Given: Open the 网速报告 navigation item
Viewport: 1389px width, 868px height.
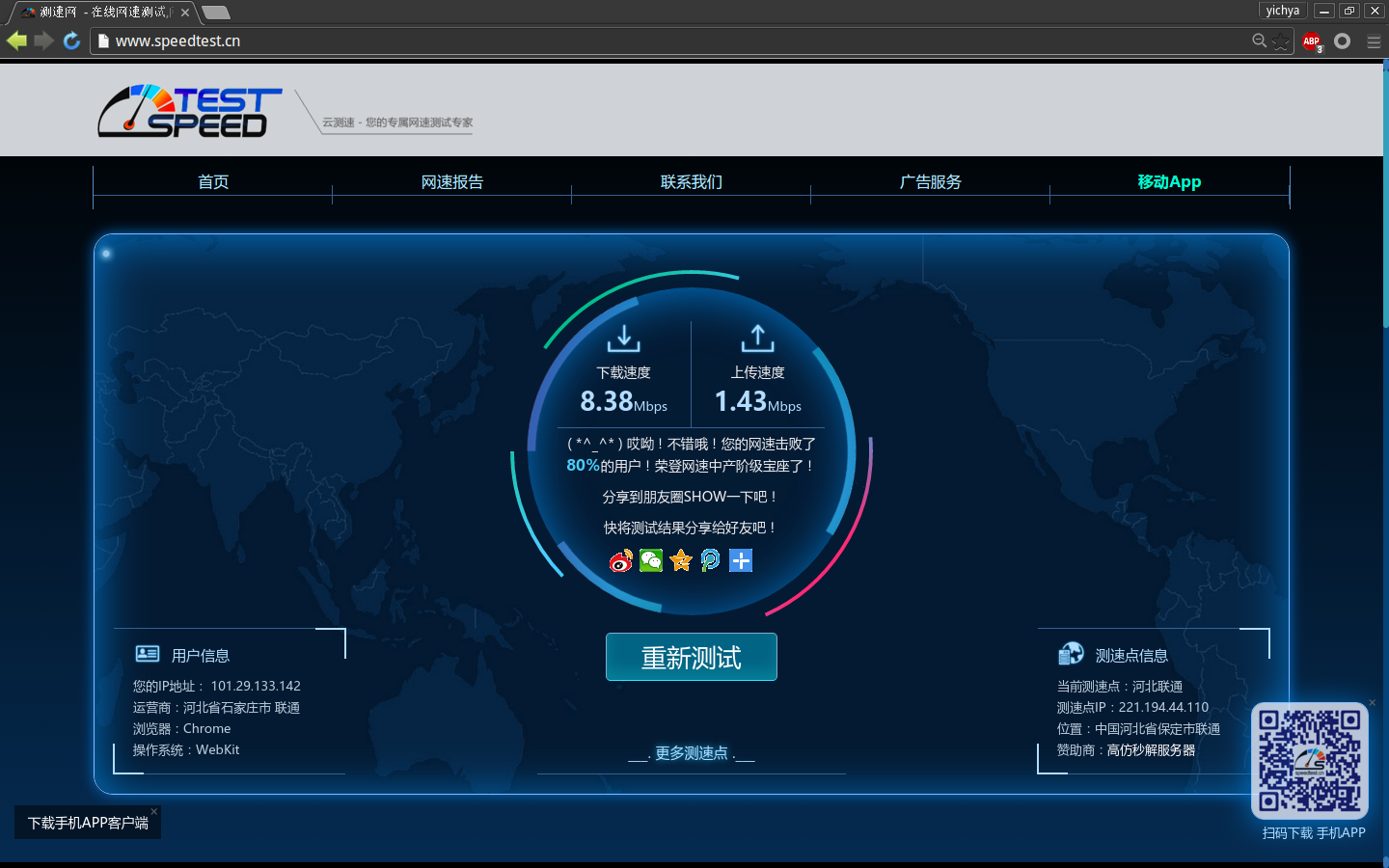Looking at the screenshot, I should (x=452, y=181).
